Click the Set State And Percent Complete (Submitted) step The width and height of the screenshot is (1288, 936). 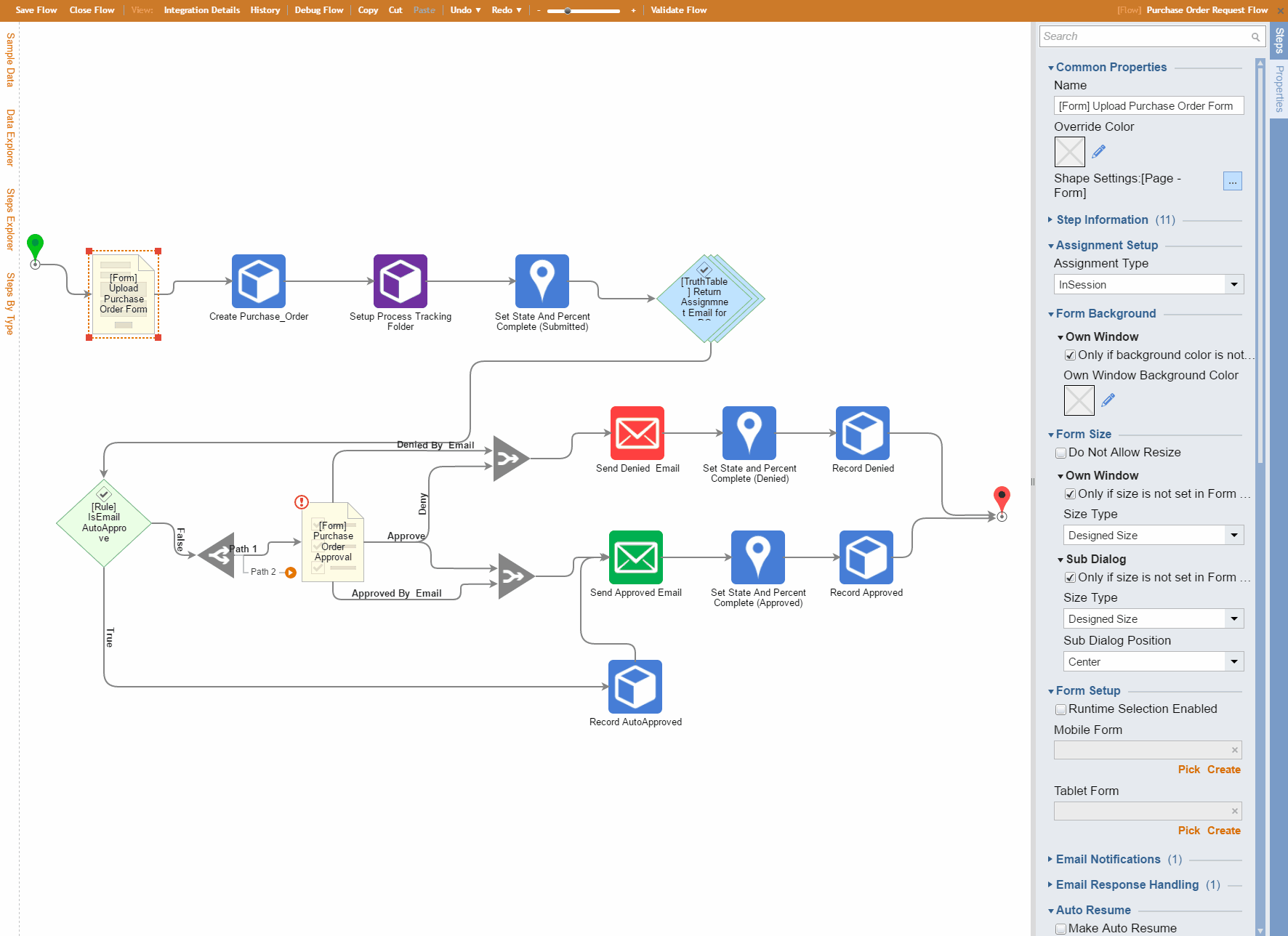pos(542,281)
